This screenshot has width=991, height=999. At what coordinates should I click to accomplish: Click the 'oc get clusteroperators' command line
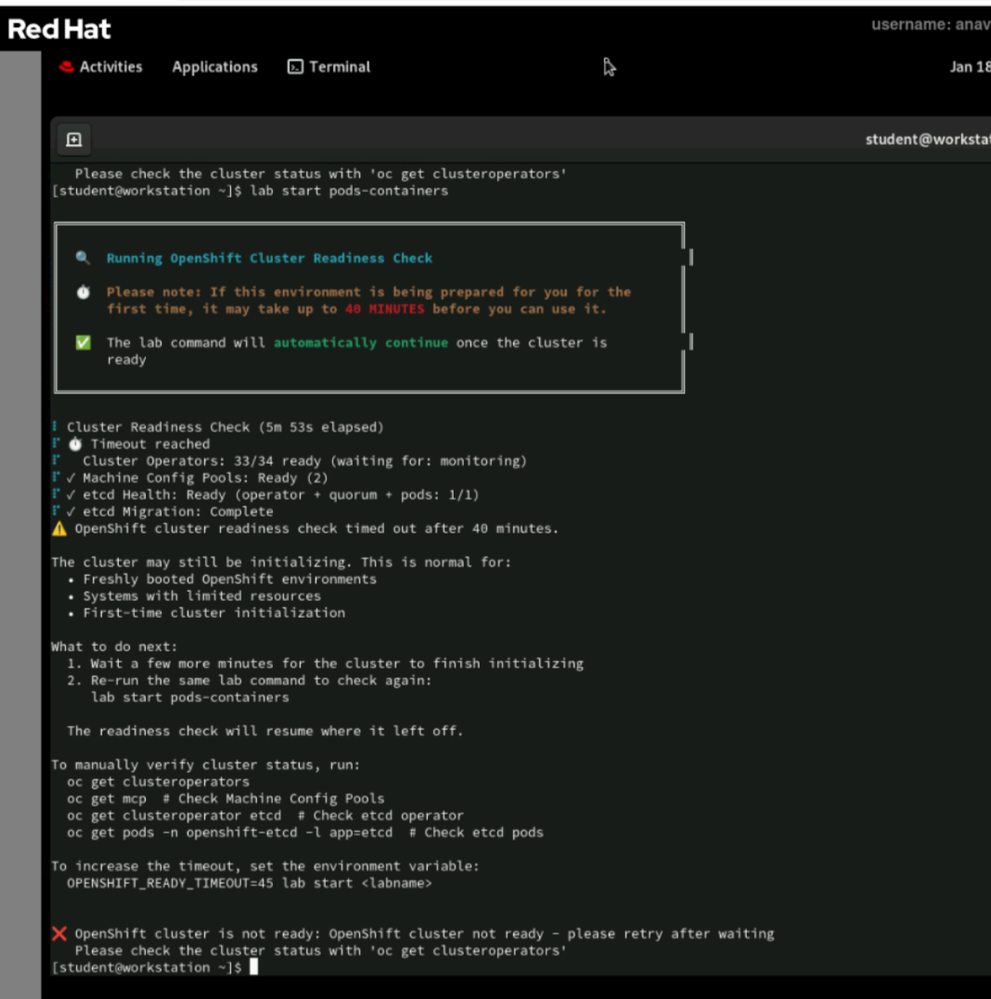[x=158, y=782]
